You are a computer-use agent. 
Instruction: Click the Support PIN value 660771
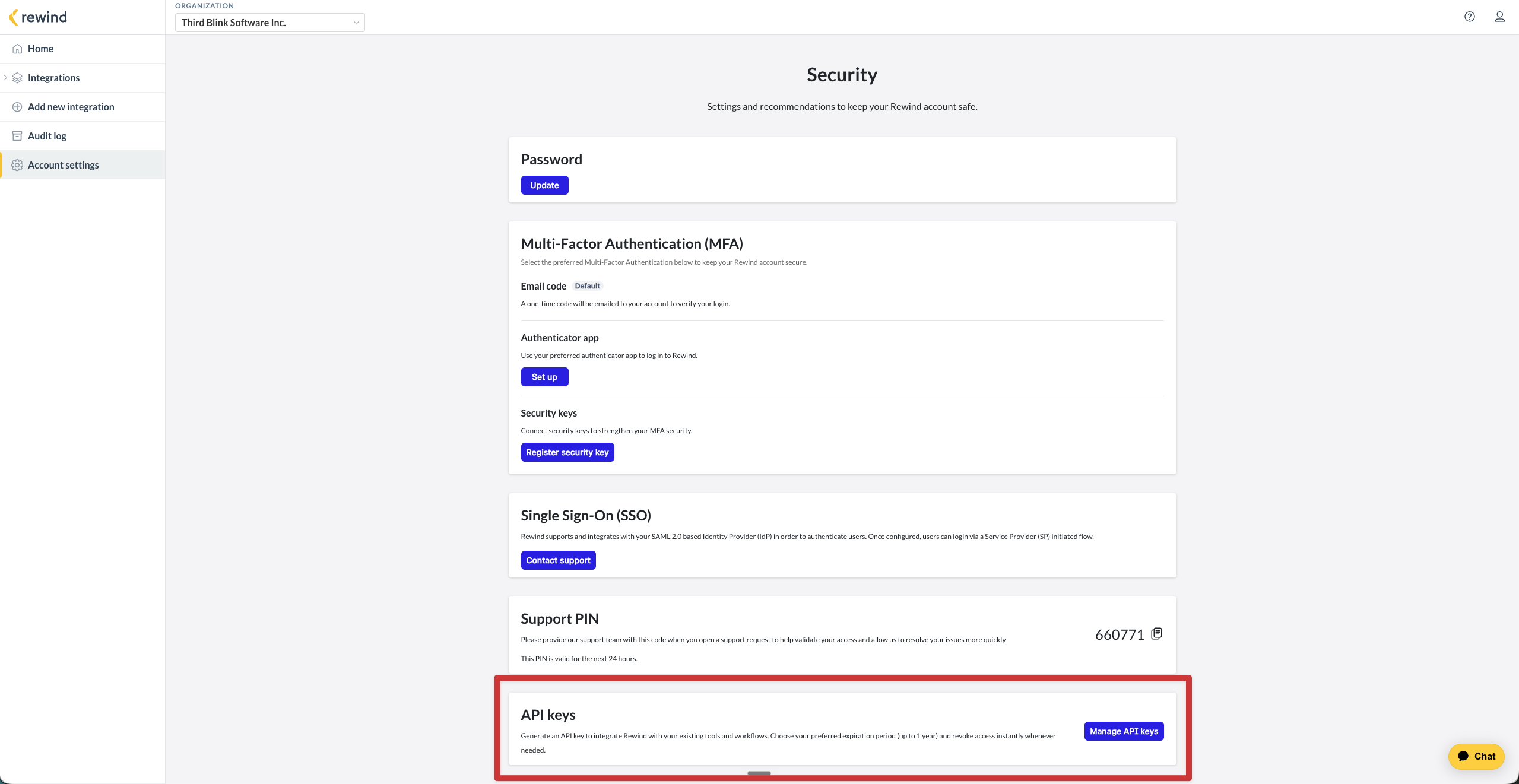pyautogui.click(x=1120, y=634)
